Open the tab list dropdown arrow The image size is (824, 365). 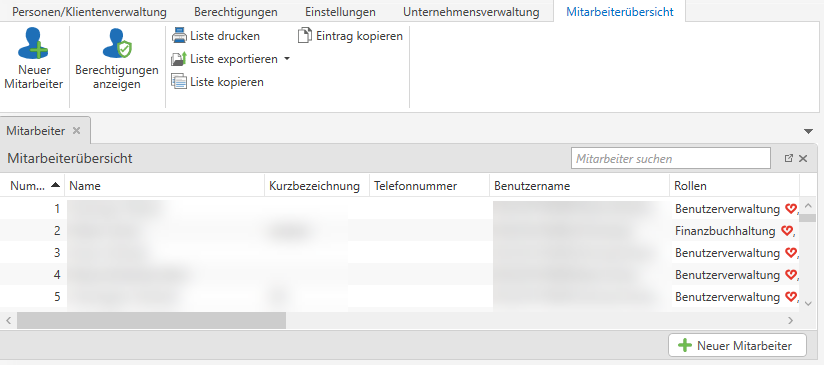tap(809, 131)
